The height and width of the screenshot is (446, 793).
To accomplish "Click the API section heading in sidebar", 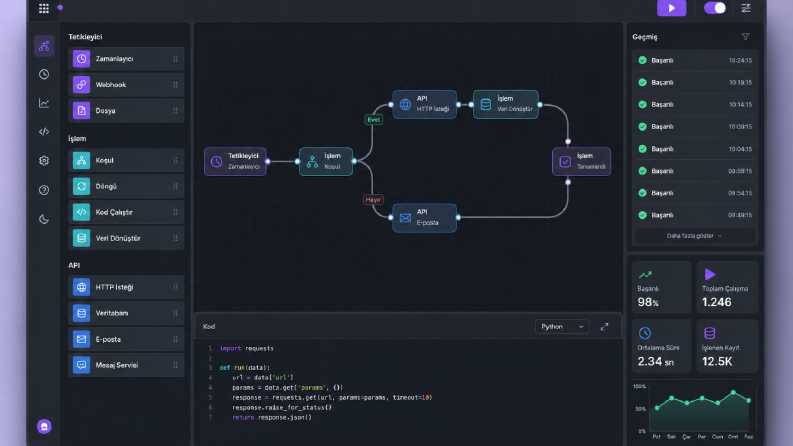I will pos(74,265).
